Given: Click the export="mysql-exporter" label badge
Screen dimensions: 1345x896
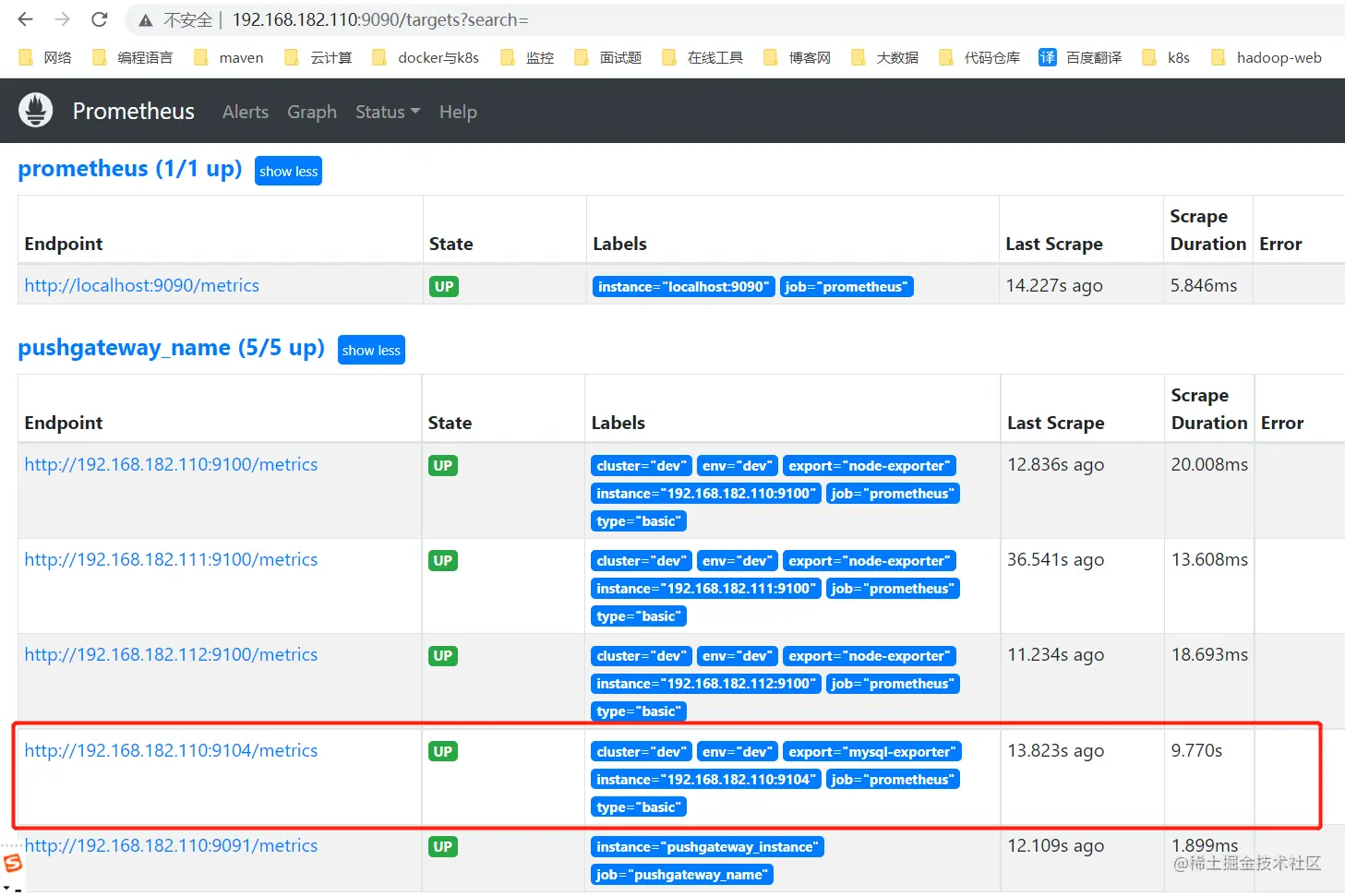Looking at the screenshot, I should pos(872,752).
